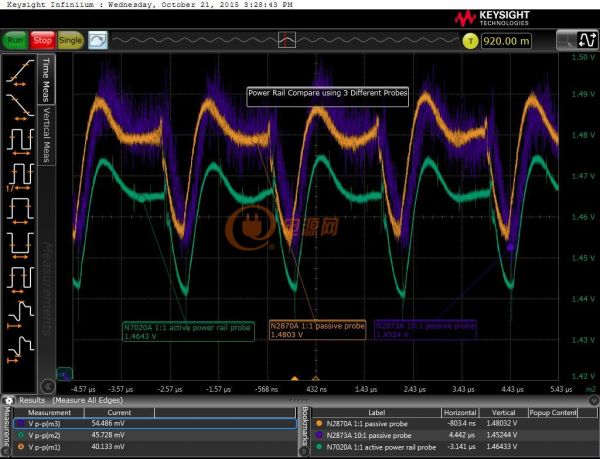Select the bottom step delay measurement icon
The width and height of the screenshot is (600, 459).
click(20, 349)
